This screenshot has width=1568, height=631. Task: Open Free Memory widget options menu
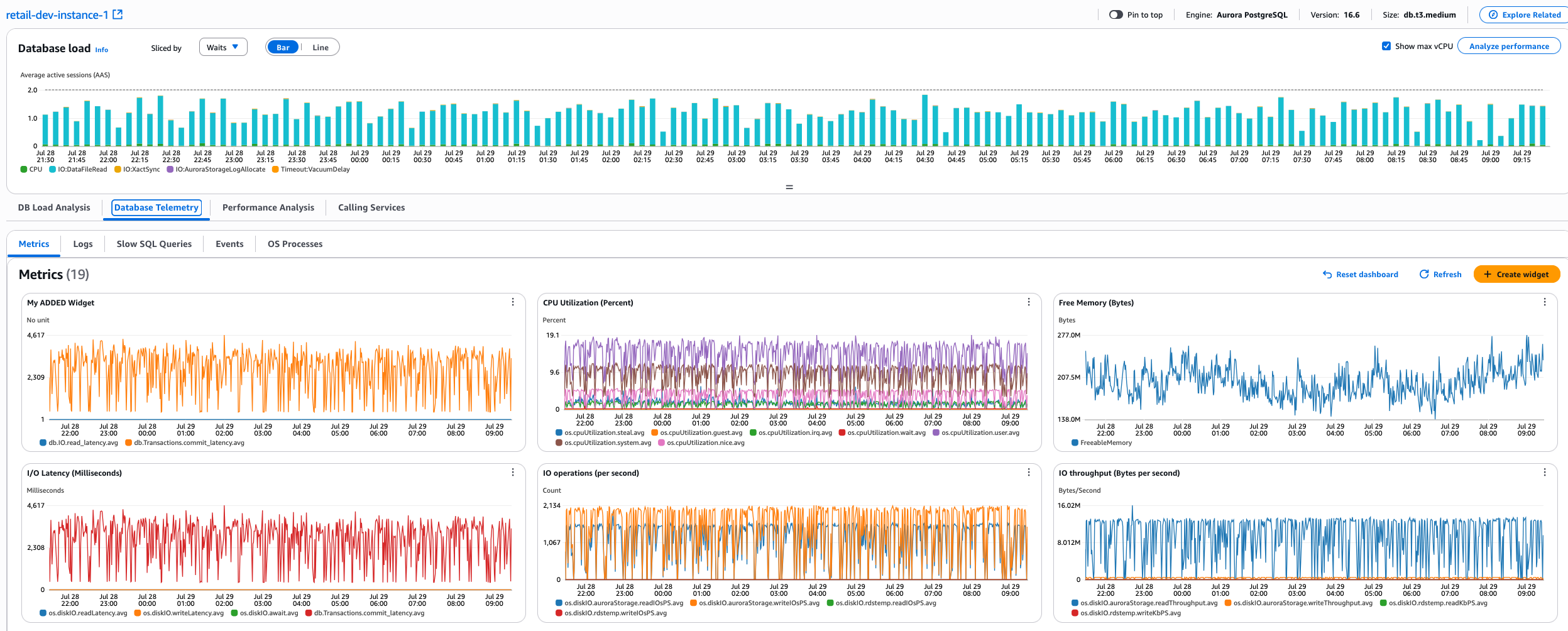point(1545,302)
